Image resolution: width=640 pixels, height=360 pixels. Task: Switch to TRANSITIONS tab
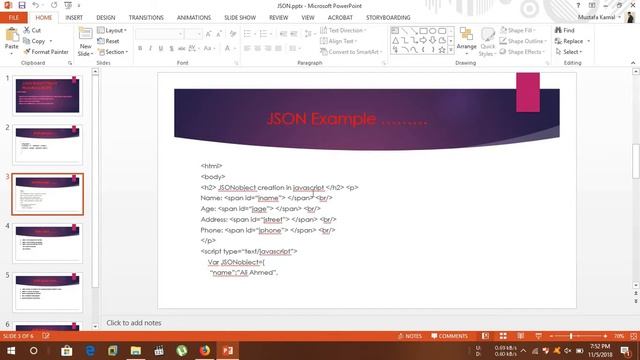[x=146, y=18]
